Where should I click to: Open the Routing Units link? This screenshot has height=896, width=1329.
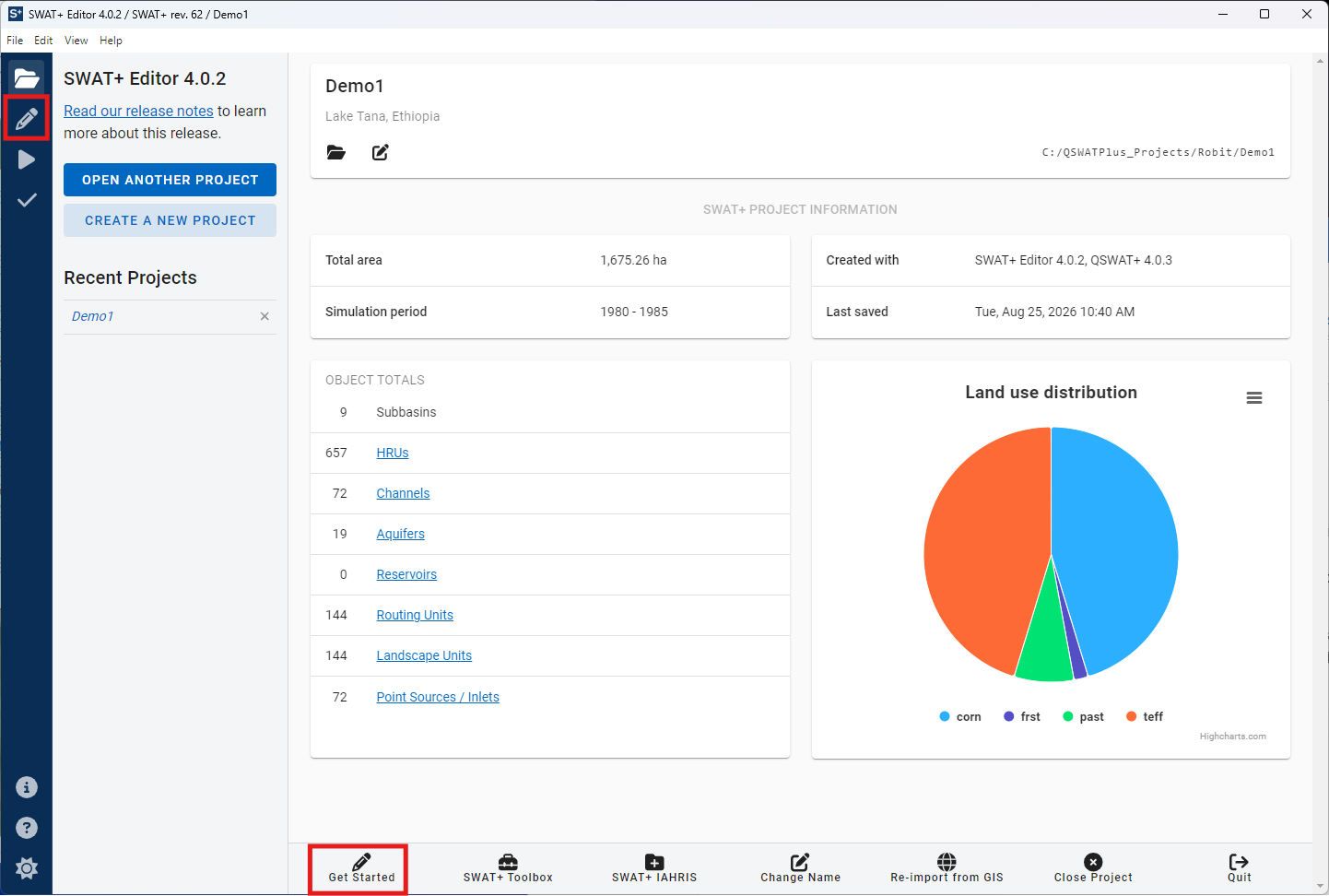[x=415, y=615]
